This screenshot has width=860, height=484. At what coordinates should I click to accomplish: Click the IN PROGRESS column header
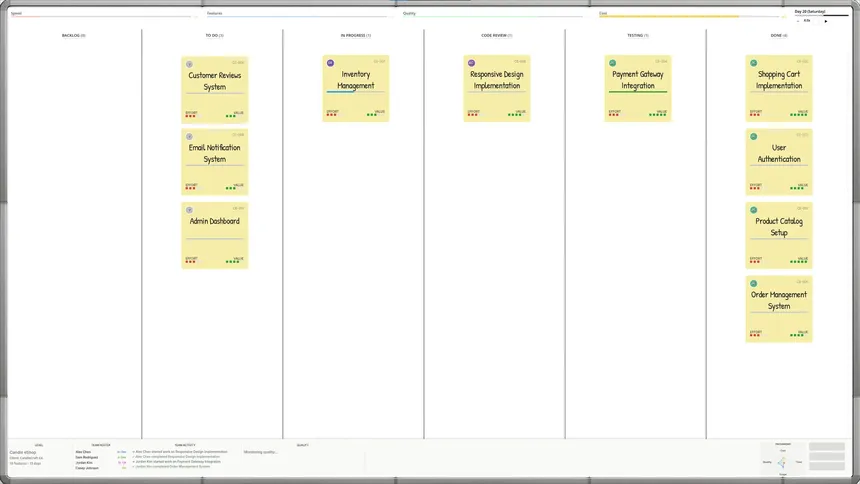[355, 36]
